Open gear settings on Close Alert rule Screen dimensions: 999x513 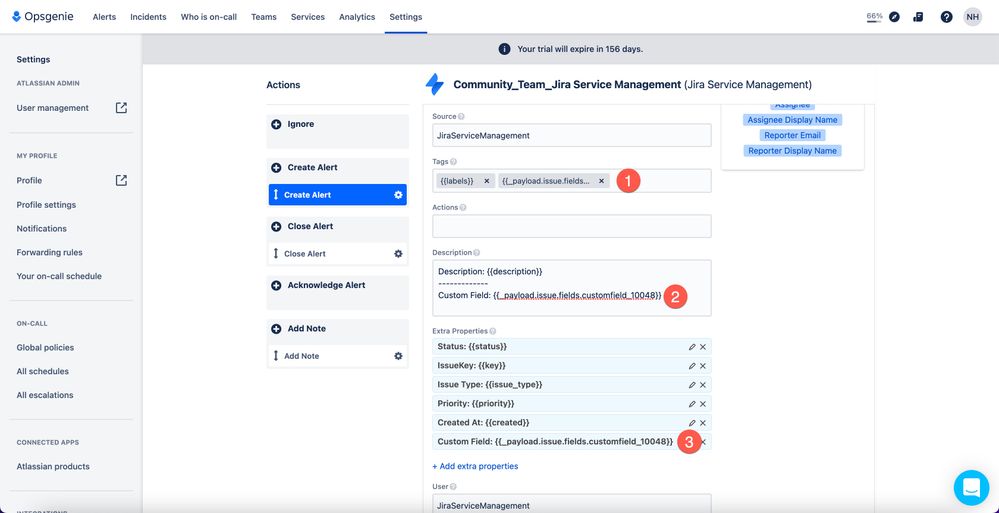398,254
